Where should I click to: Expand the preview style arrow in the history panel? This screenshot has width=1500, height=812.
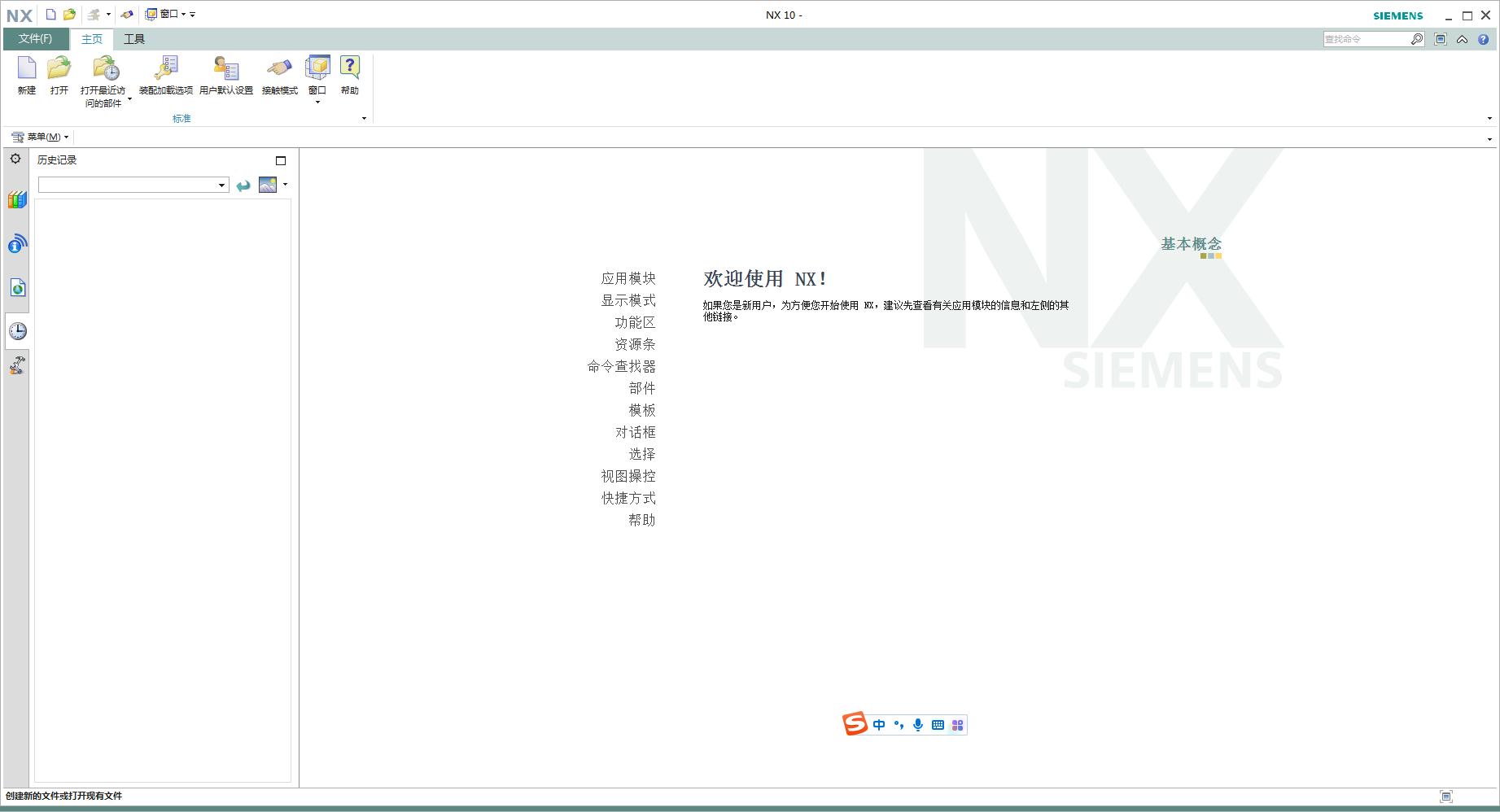(285, 185)
